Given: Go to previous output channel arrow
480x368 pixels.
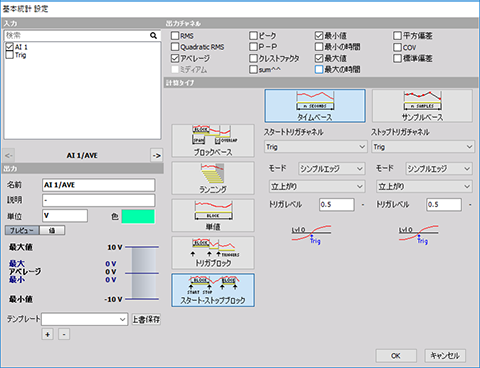Looking at the screenshot, I should coord(9,155).
